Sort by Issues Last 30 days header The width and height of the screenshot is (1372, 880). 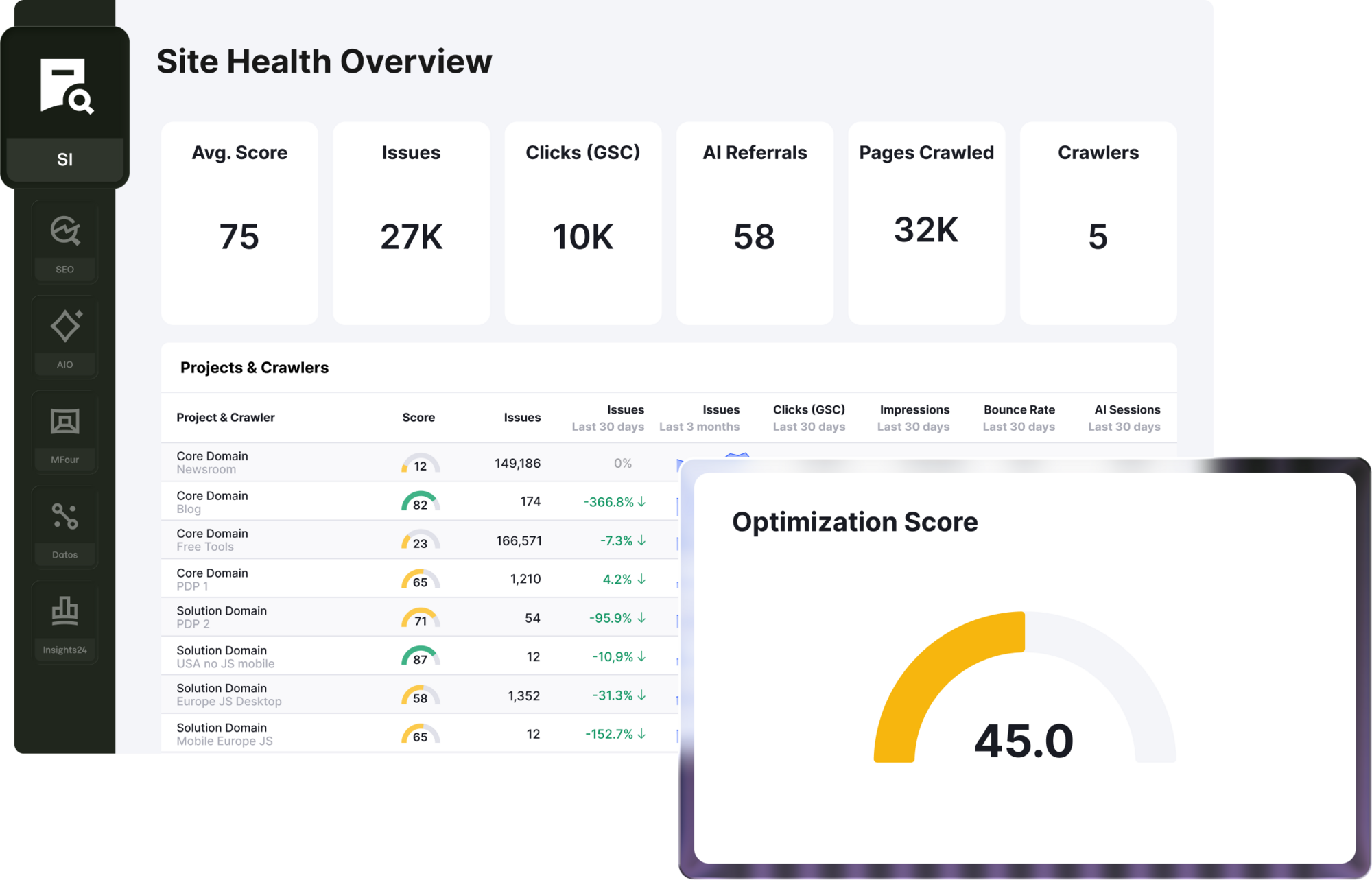[x=608, y=418]
